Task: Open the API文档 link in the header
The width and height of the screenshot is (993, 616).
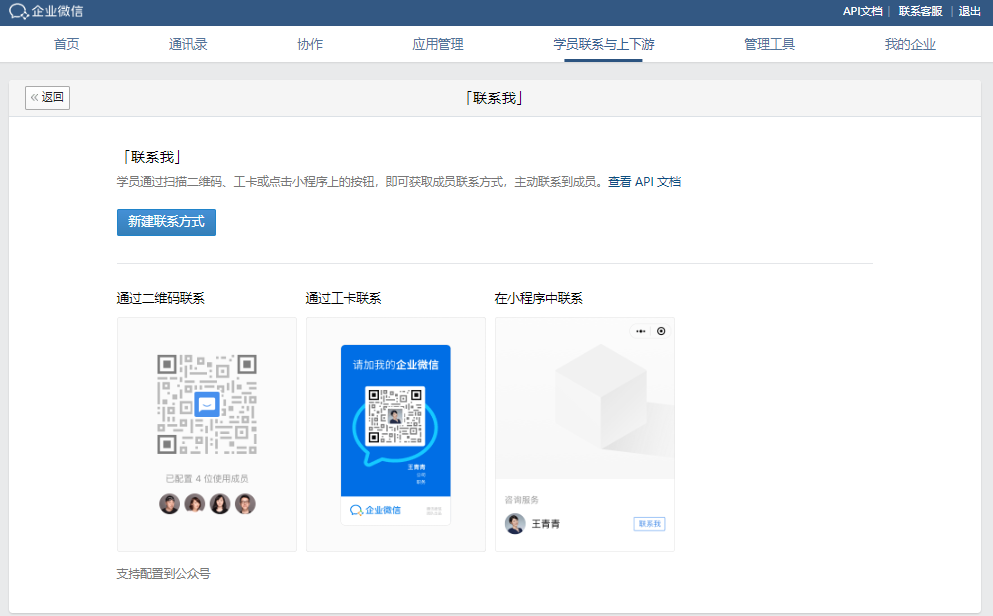Action: coord(863,11)
